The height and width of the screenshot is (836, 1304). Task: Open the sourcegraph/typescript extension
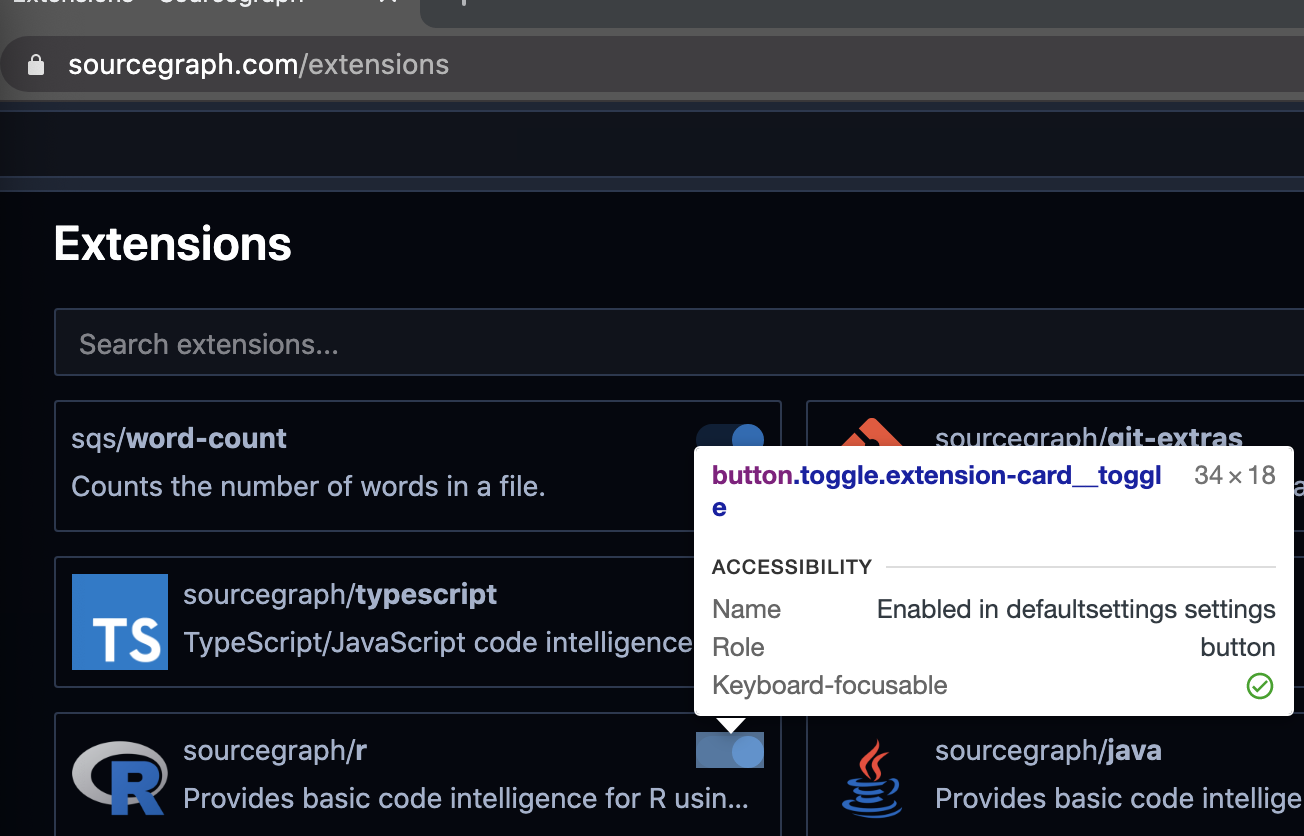pyautogui.click(x=340, y=594)
